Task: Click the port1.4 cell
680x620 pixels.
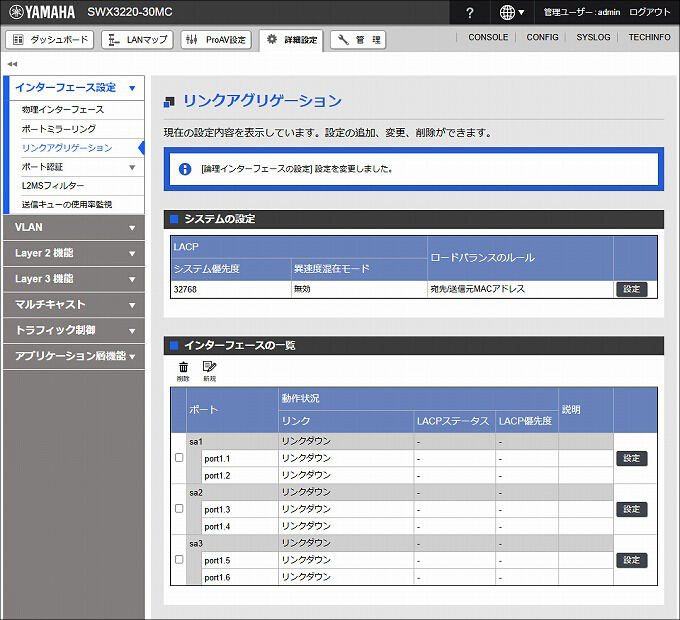Action: [x=239, y=526]
